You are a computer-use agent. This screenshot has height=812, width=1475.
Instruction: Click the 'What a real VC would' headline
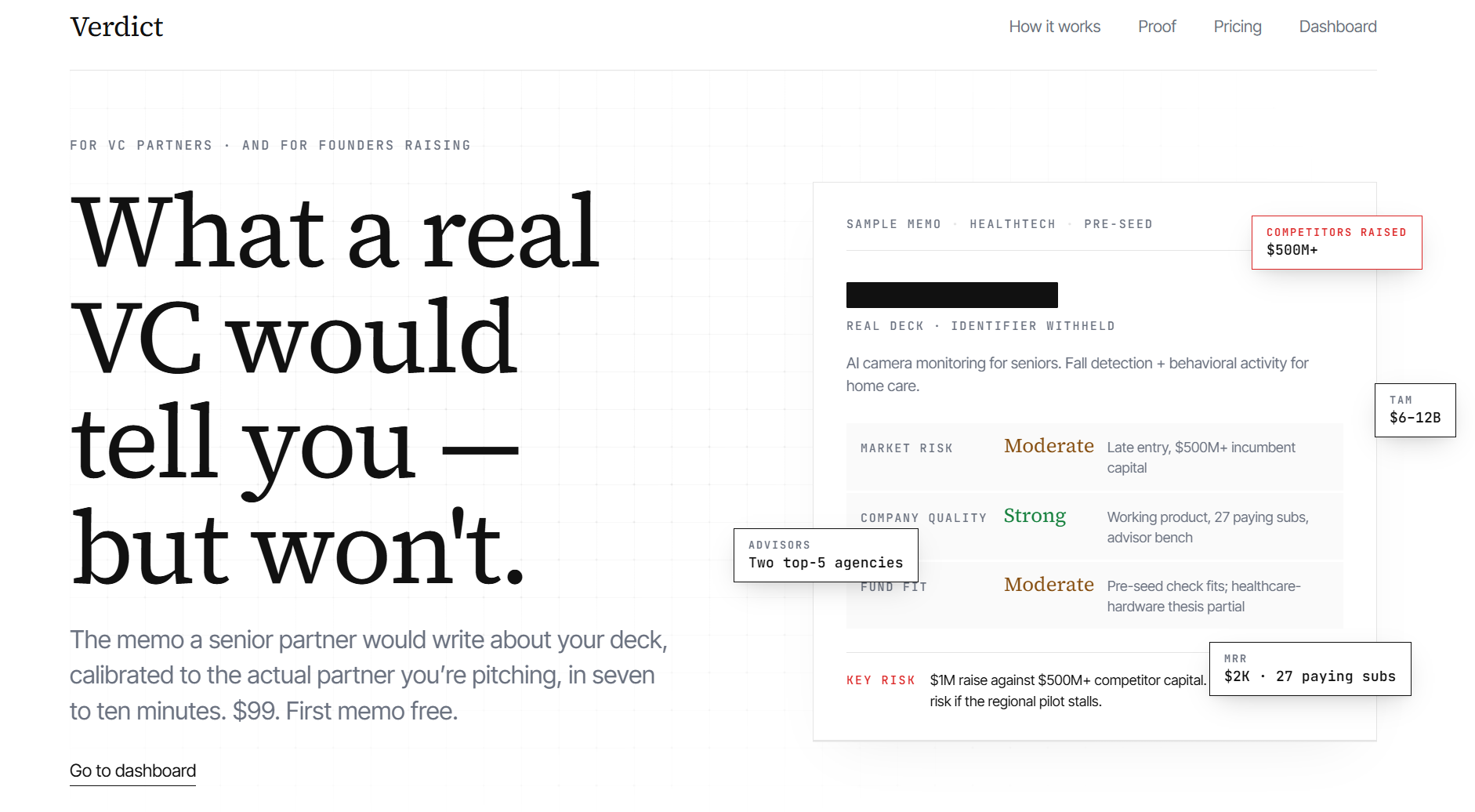click(335, 390)
